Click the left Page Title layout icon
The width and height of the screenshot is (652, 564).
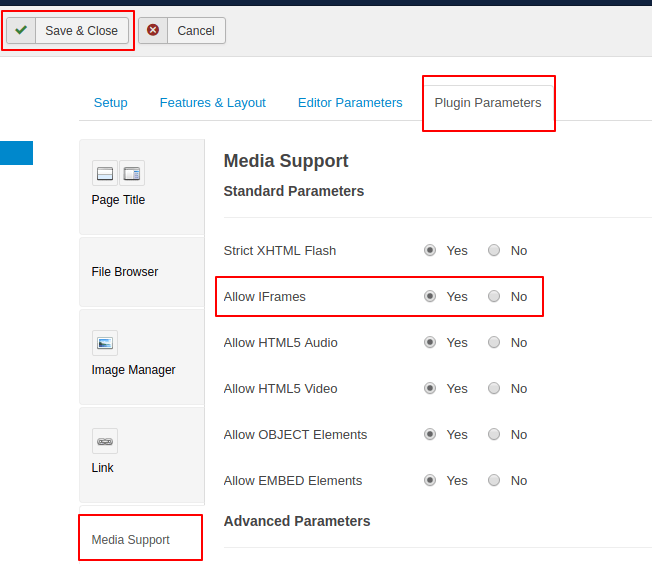tap(105, 174)
